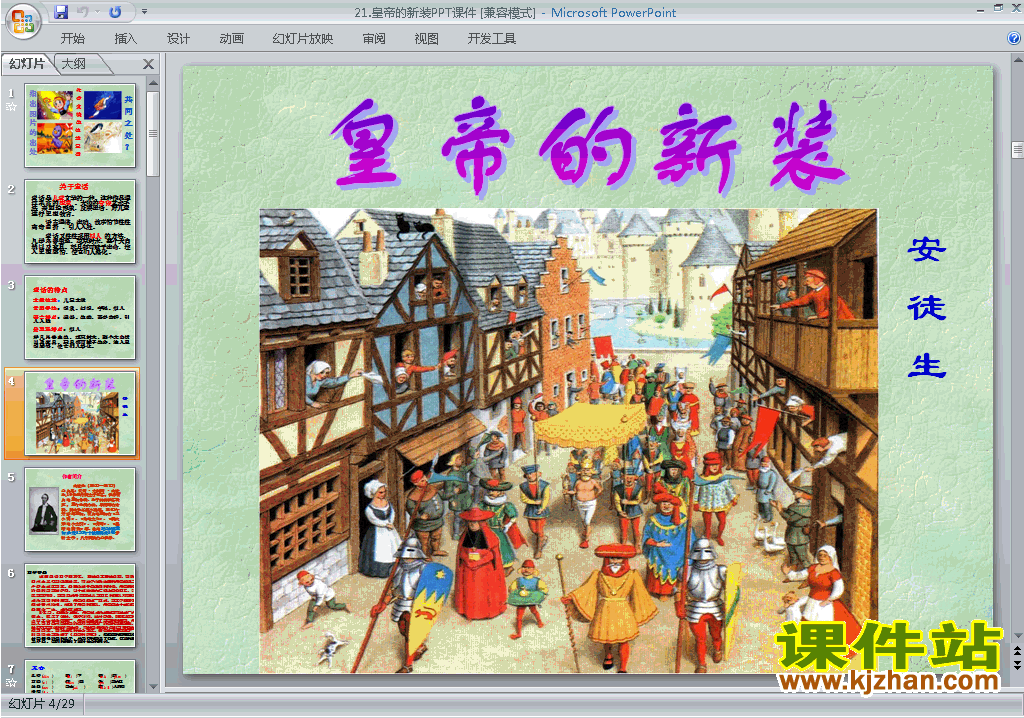This screenshot has height=718, width=1024.
Task: Switch to the 动画 ribbon tab
Action: [x=231, y=39]
